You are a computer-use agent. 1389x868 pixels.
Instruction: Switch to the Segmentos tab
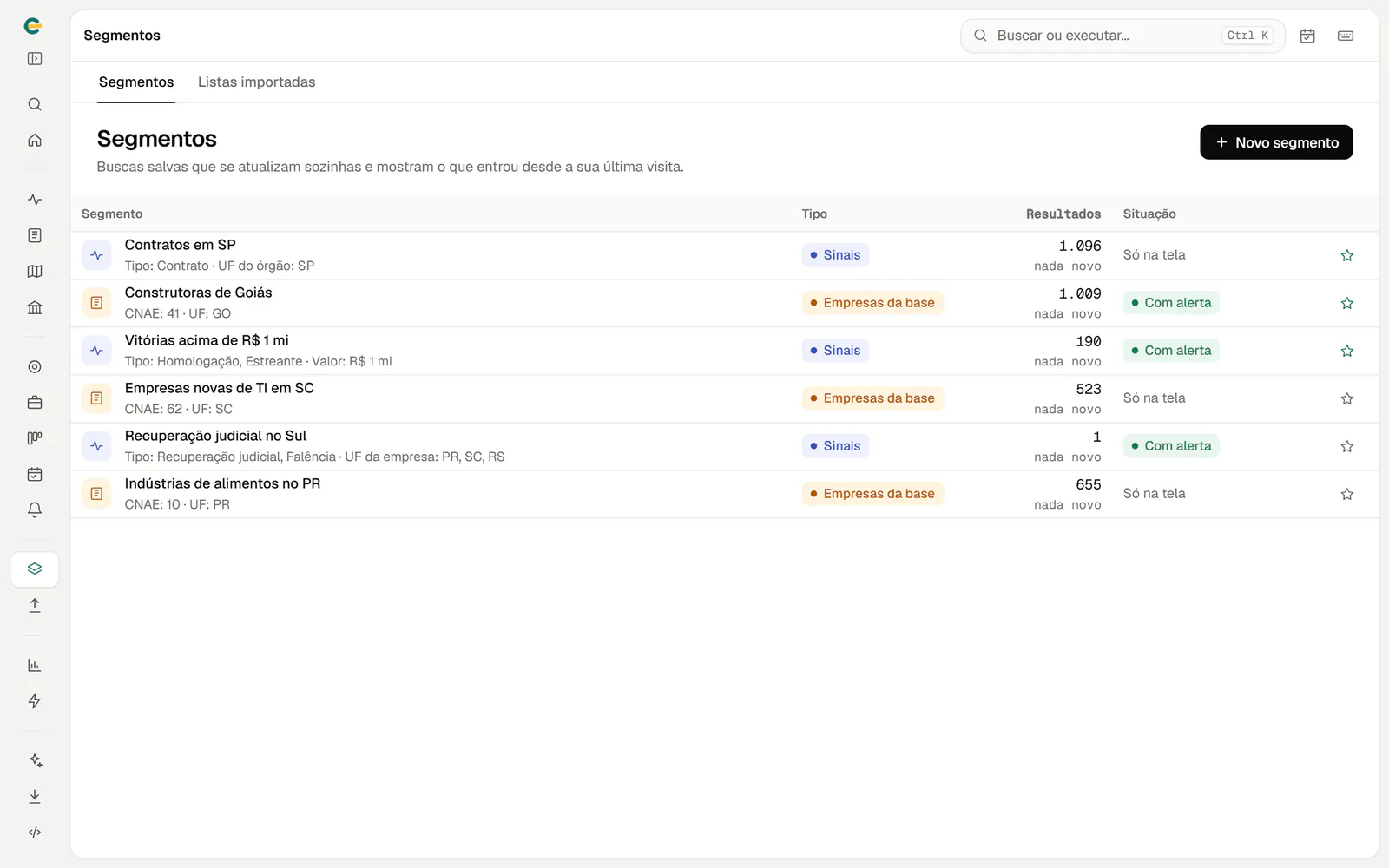136,82
